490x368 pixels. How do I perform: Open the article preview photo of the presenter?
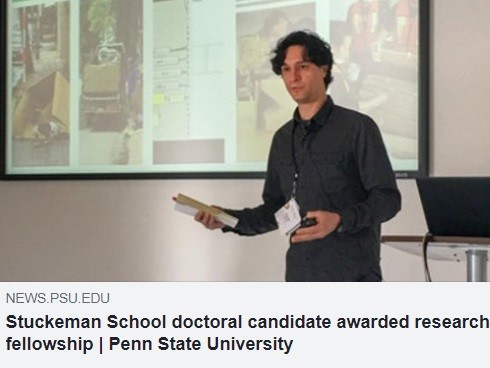click(245, 141)
